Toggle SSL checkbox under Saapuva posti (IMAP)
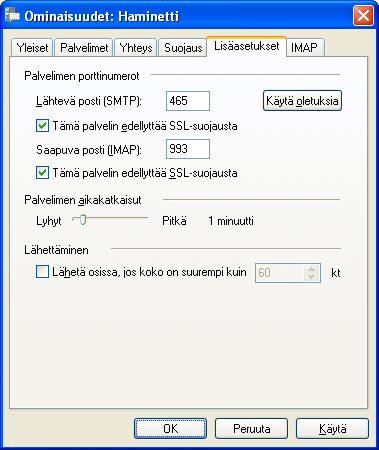Screen dimensions: 379x450 (x=42, y=173)
